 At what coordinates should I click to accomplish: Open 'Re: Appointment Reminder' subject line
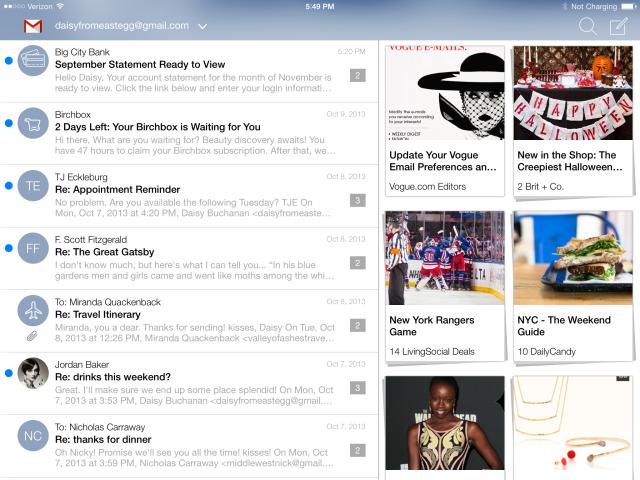[118, 189]
